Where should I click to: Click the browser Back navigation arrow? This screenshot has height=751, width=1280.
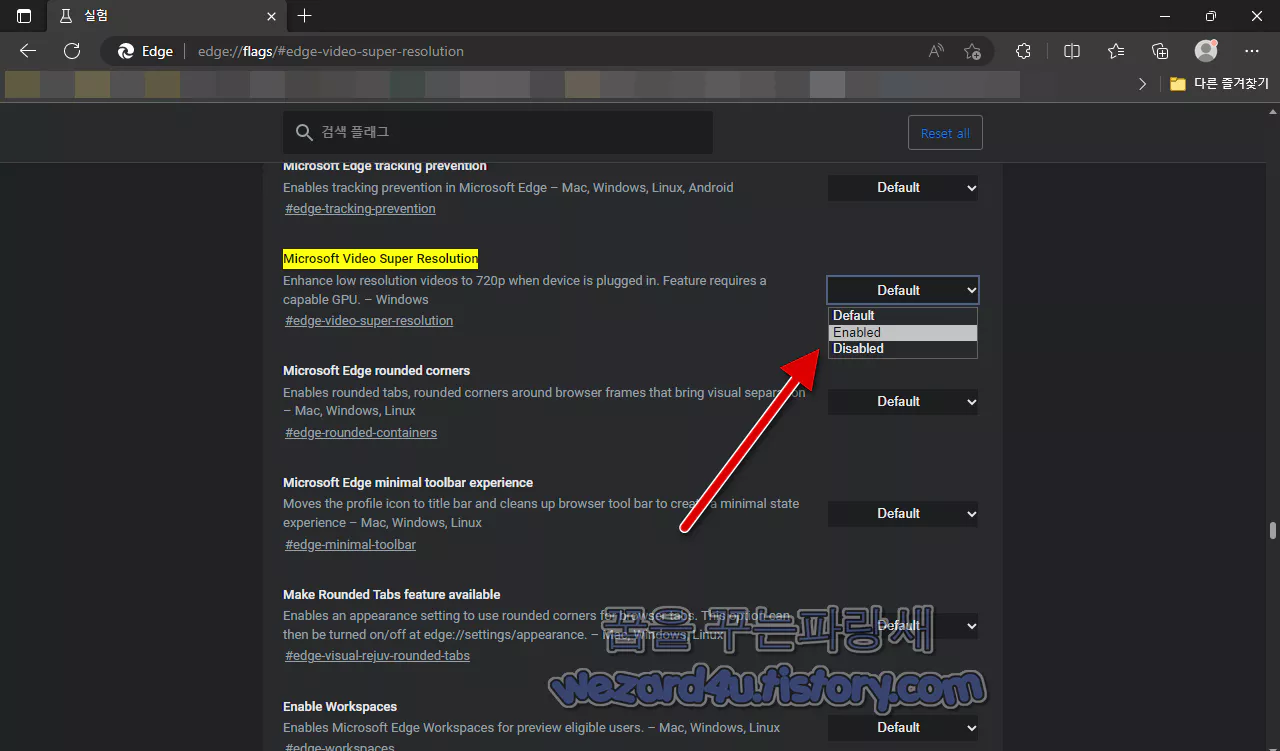[x=27, y=51]
